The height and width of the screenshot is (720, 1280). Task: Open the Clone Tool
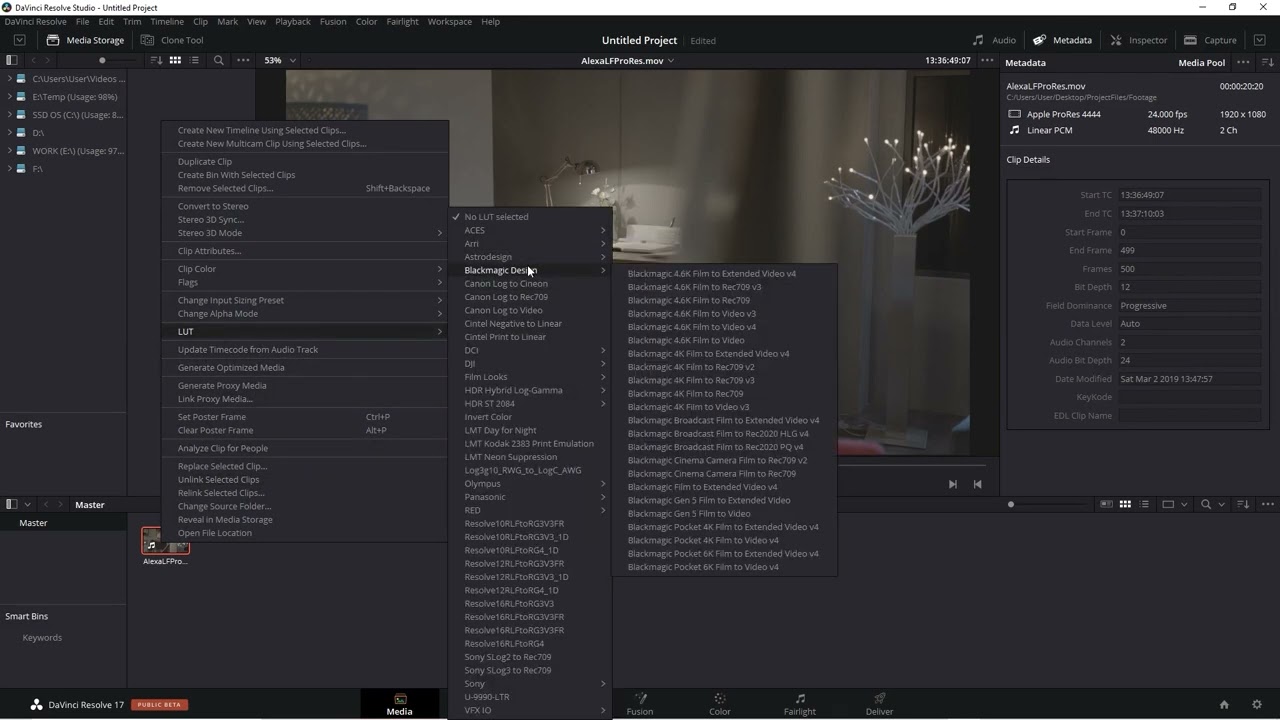172,40
